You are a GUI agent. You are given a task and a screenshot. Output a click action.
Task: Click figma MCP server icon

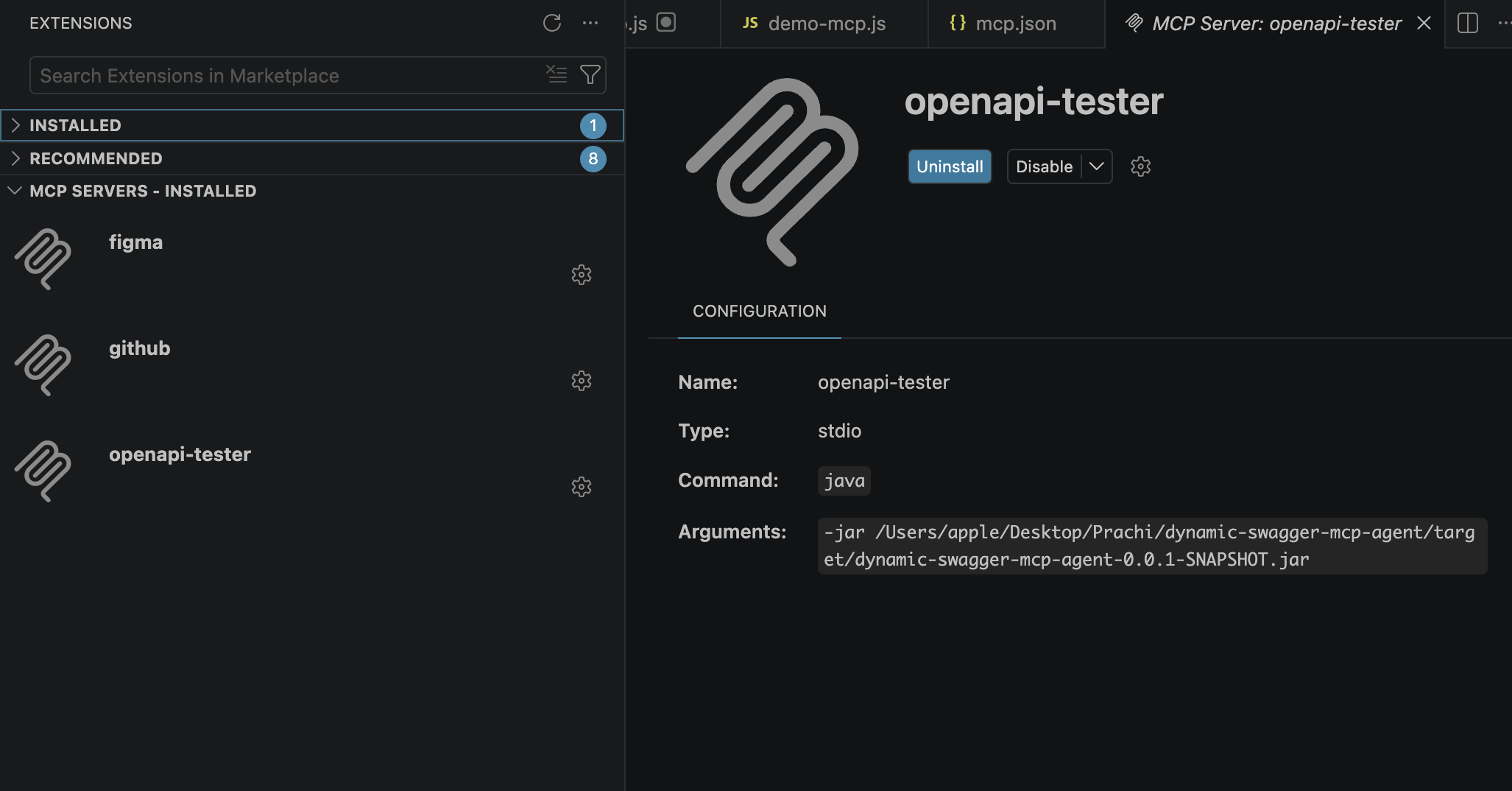tap(43, 259)
